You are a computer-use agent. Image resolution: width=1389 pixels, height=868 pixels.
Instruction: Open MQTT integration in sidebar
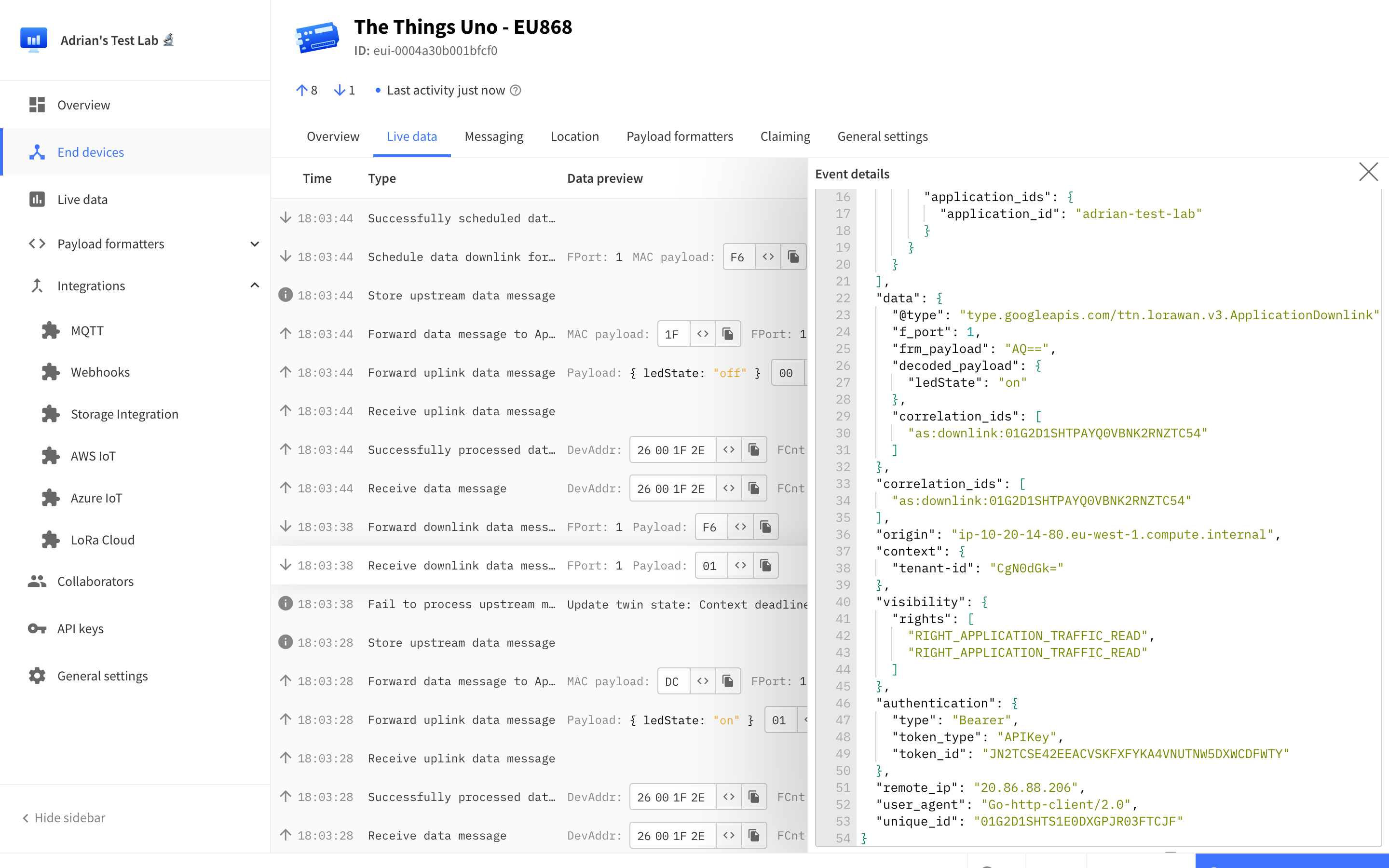(87, 330)
